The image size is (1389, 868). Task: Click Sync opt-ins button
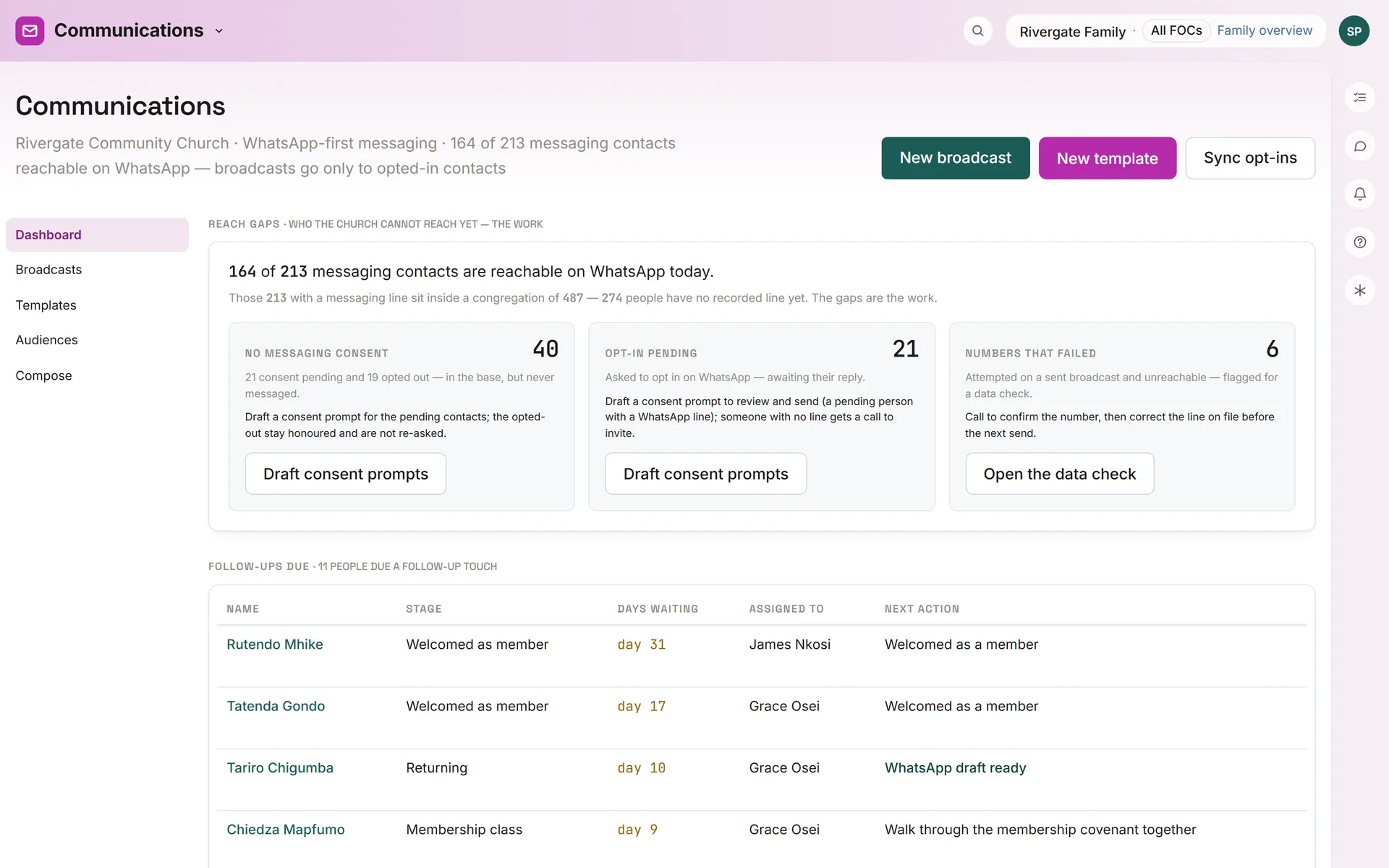[1249, 158]
